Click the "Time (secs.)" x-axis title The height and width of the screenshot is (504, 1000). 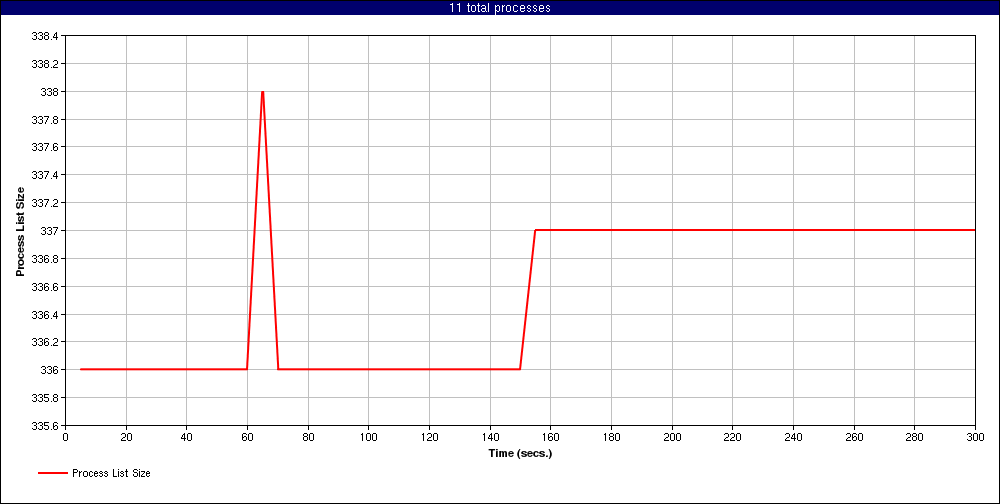520,453
